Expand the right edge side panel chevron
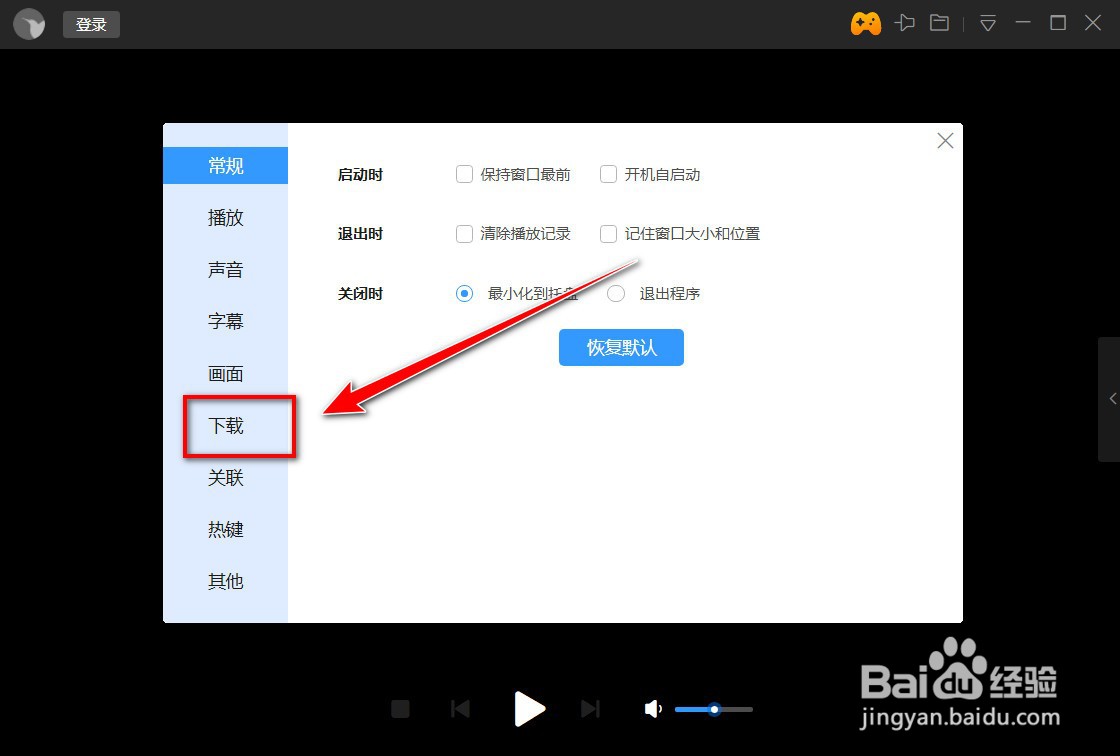The image size is (1120, 756). click(1112, 399)
